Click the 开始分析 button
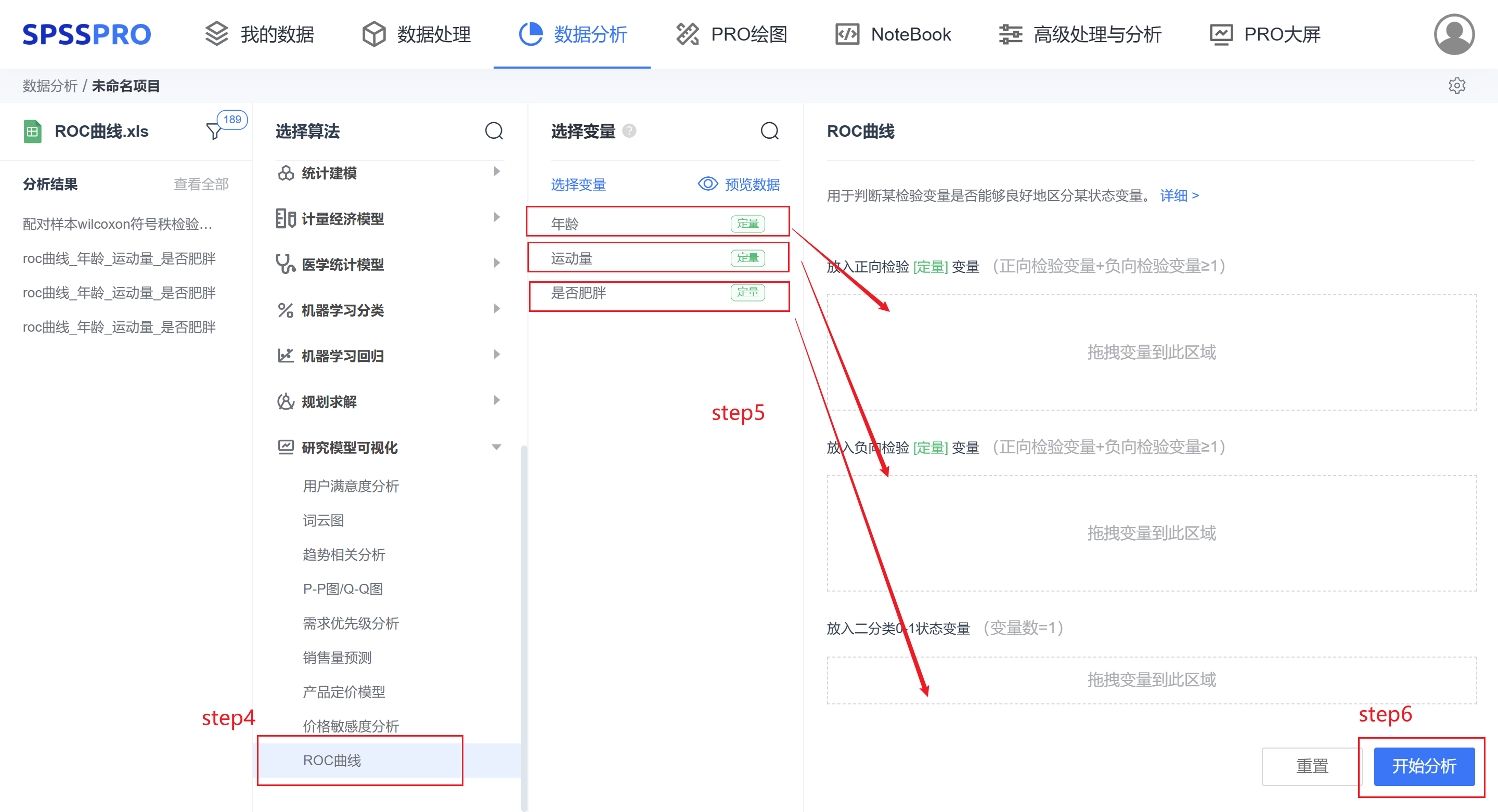The width and height of the screenshot is (1498, 812). (1424, 766)
